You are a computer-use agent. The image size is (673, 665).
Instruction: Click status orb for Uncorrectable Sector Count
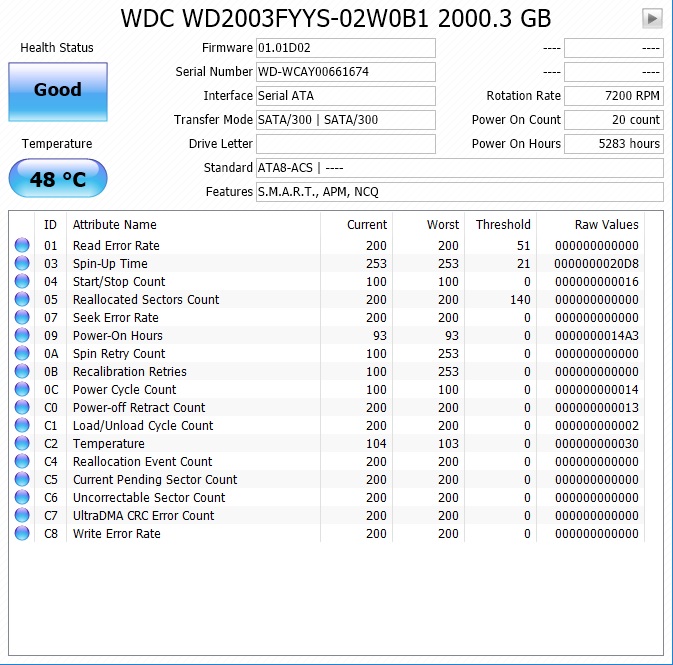coord(22,498)
